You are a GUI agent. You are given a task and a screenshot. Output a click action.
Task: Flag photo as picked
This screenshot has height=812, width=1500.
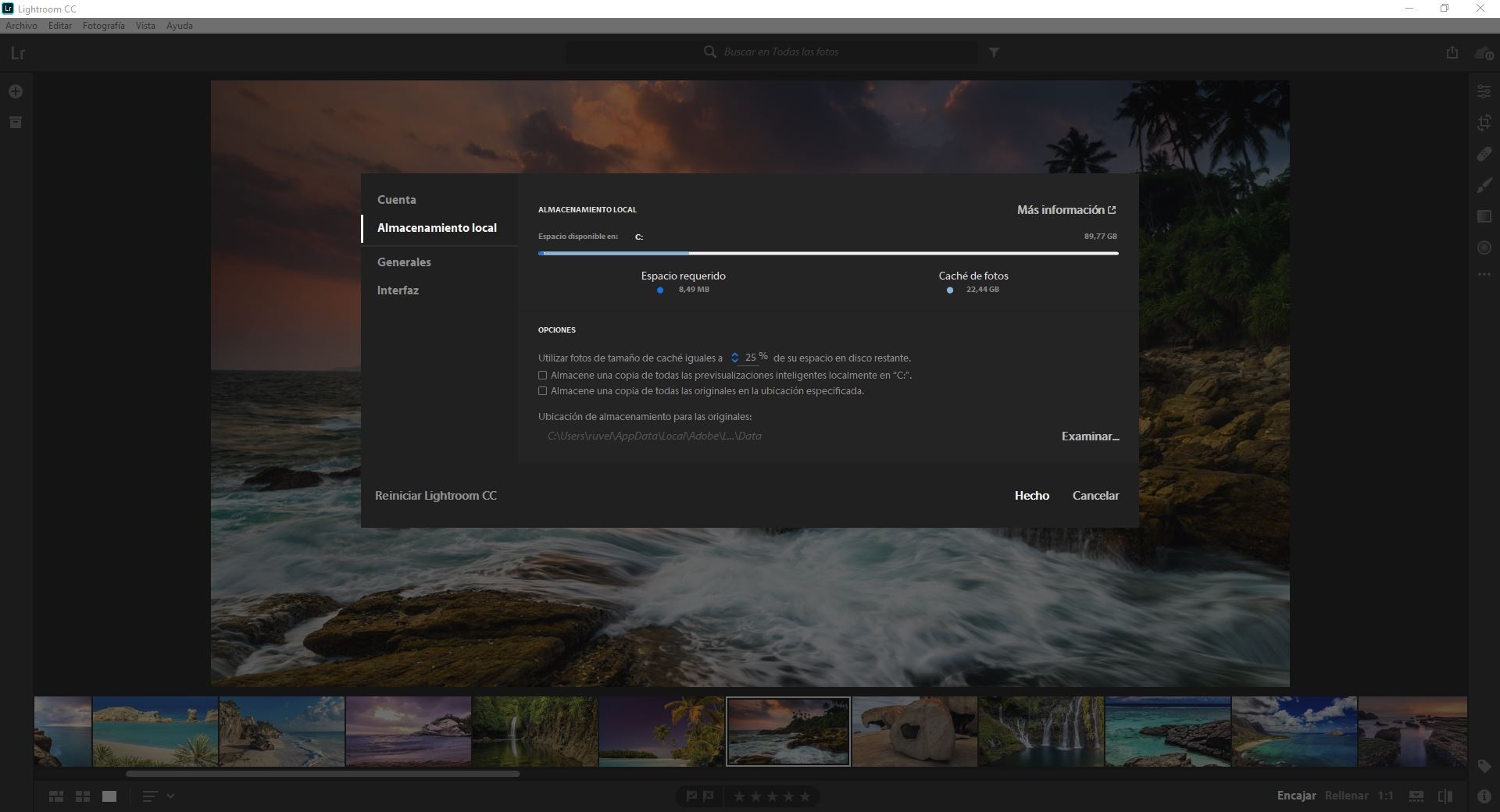[x=691, y=796]
